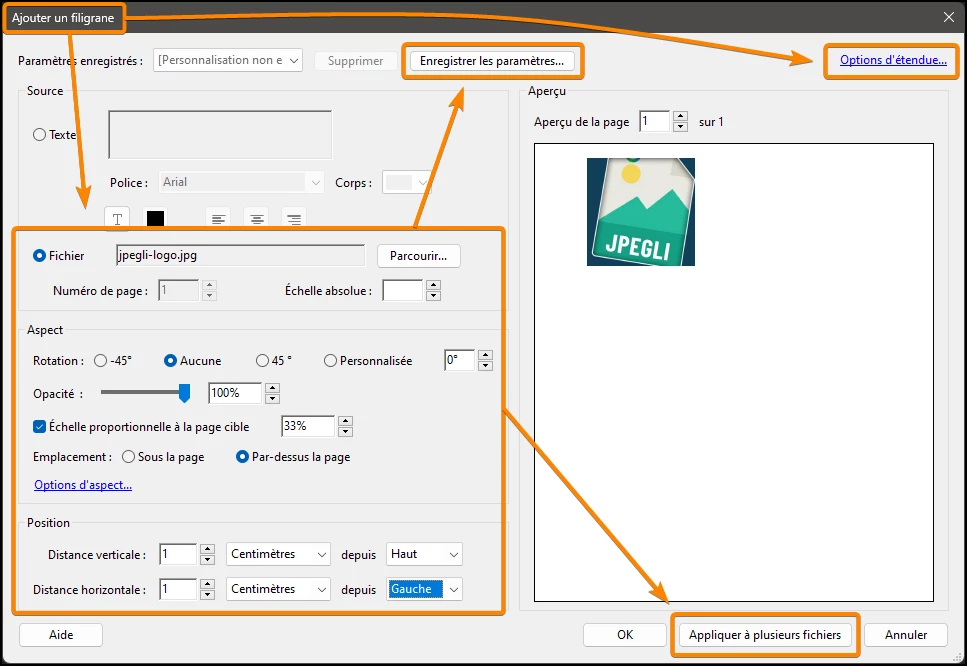The width and height of the screenshot is (967, 666).
Task: Open Options d'étendue link
Action: (893, 60)
